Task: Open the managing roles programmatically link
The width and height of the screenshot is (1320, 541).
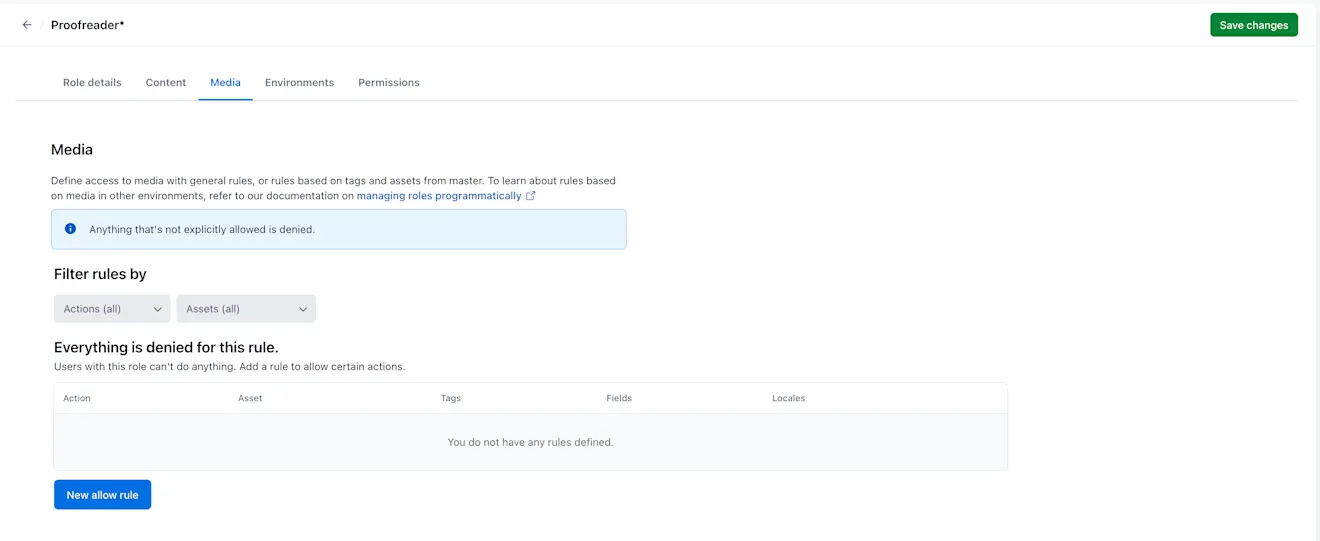Action: pos(439,196)
